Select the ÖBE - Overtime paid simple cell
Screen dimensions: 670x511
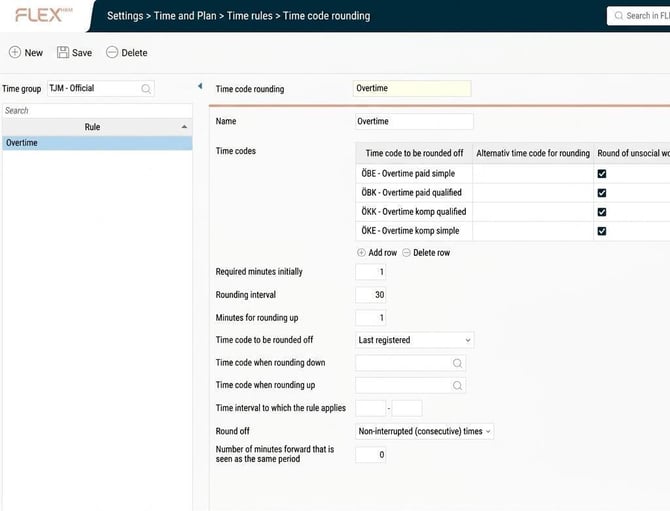coord(414,173)
